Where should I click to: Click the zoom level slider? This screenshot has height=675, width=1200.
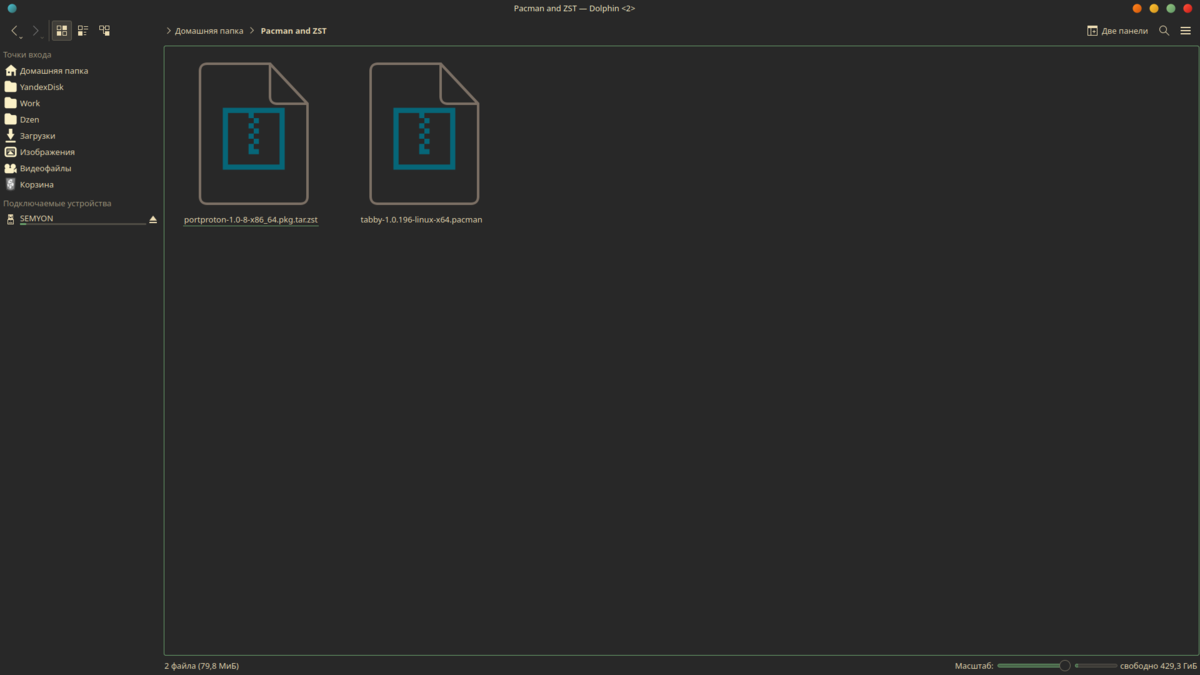point(1034,665)
